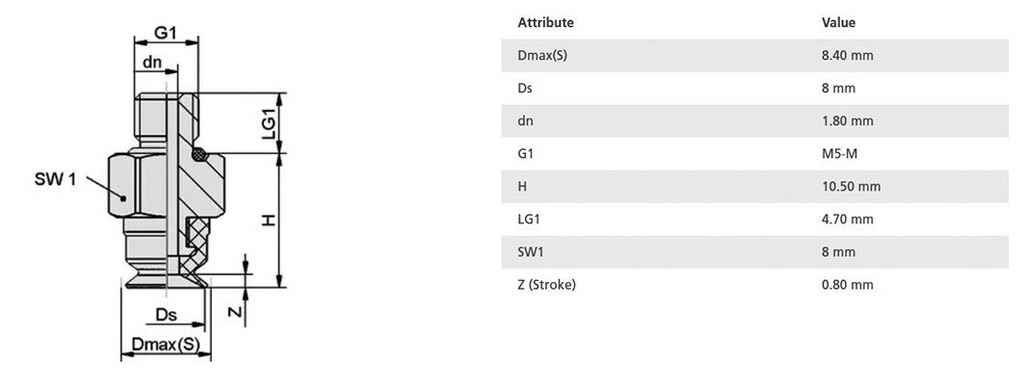This screenshot has height=386, width=1024.
Task: Select the 8.40 mm value cell
Action: click(847, 56)
